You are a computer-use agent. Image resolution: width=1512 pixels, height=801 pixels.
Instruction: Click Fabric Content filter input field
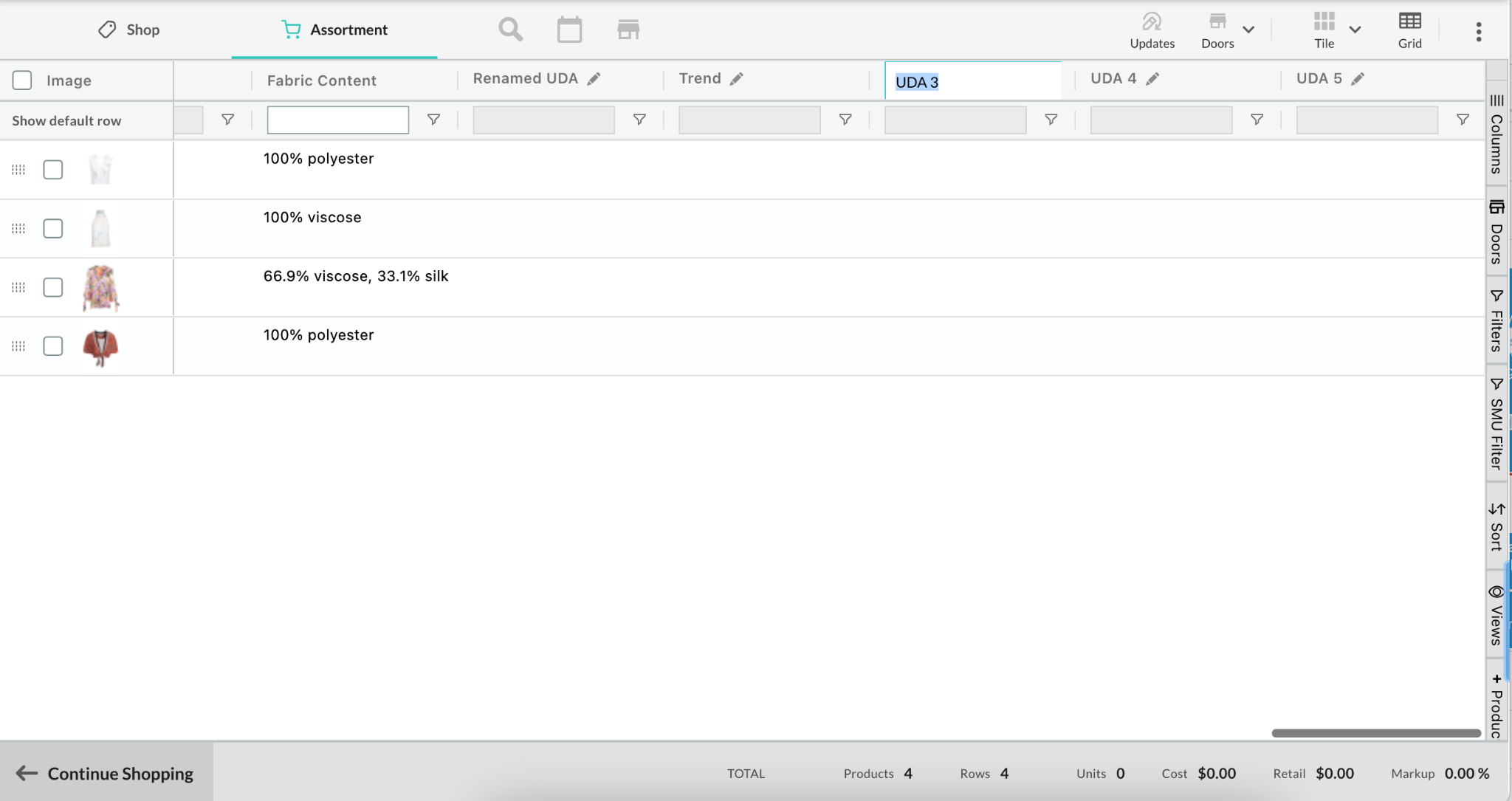point(337,120)
